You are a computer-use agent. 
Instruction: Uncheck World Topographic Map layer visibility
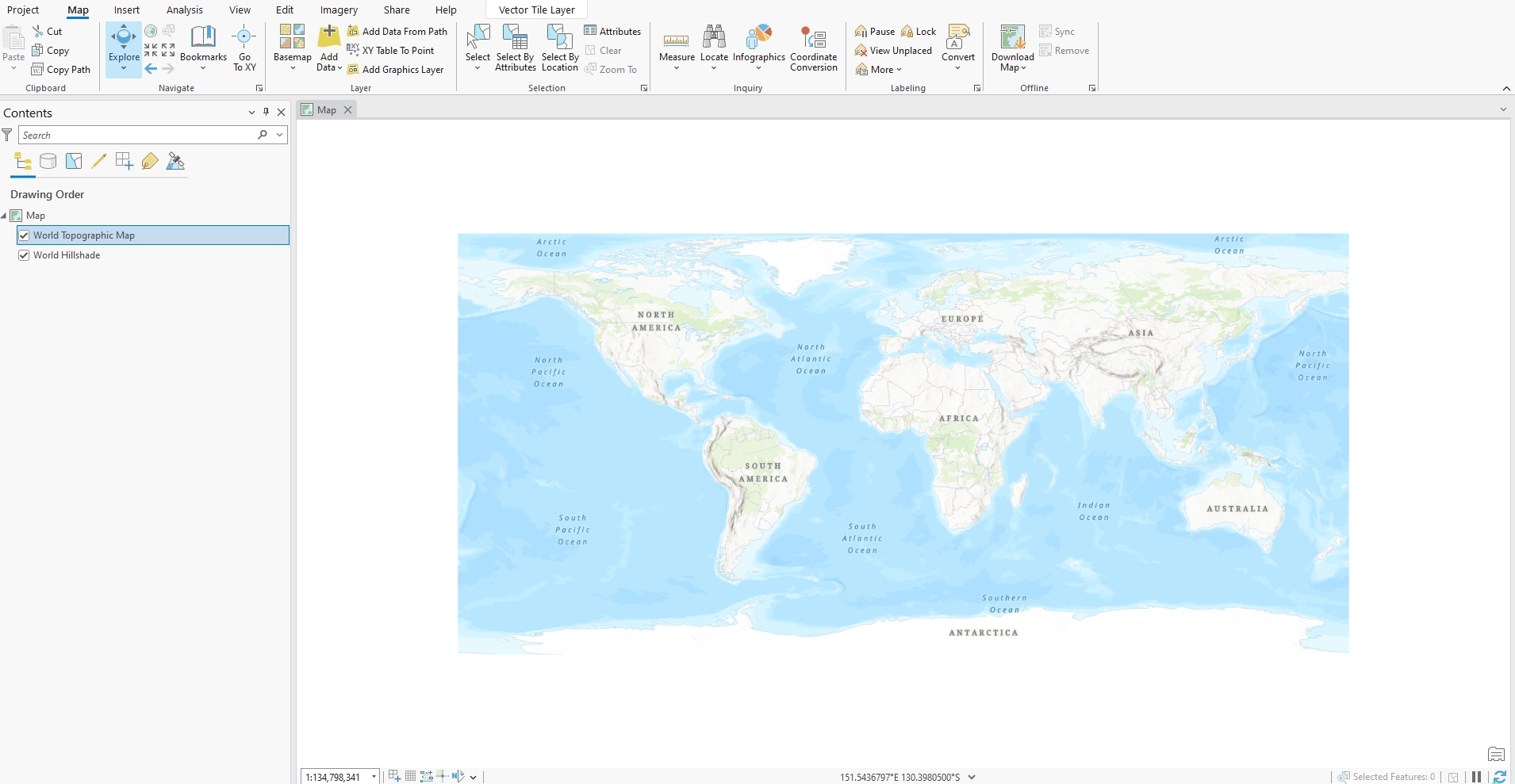24,235
